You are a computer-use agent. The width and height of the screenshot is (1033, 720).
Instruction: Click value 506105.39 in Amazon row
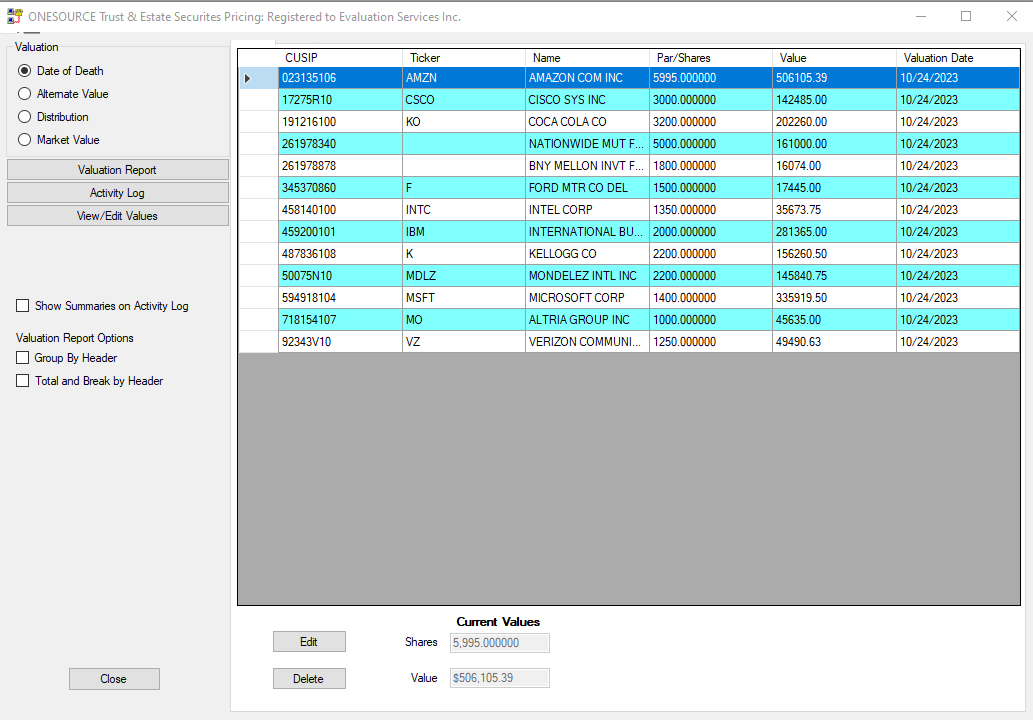(x=834, y=78)
